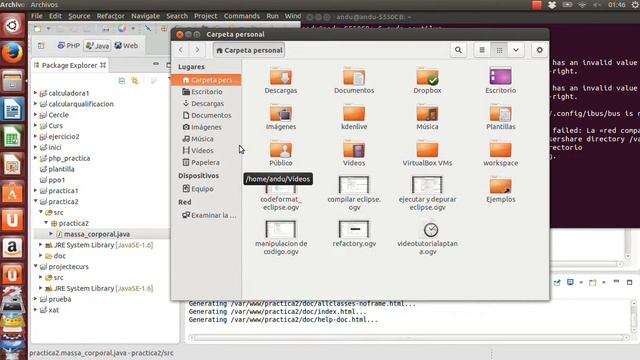This screenshot has height=360, width=640.
Task: Expand Cercle project tree node
Action: (36, 115)
